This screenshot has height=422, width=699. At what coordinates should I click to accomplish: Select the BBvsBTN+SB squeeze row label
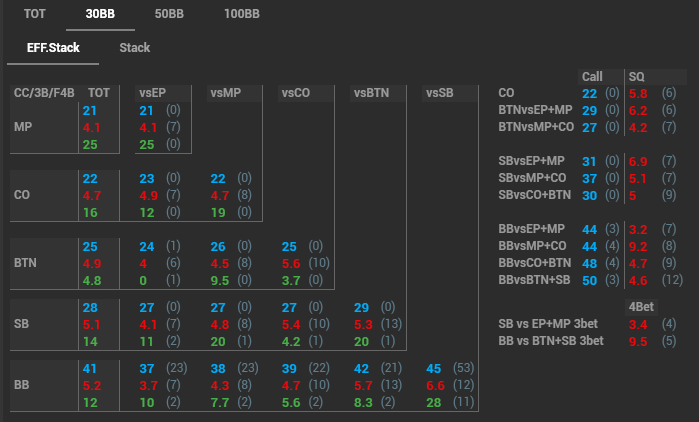[535, 279]
